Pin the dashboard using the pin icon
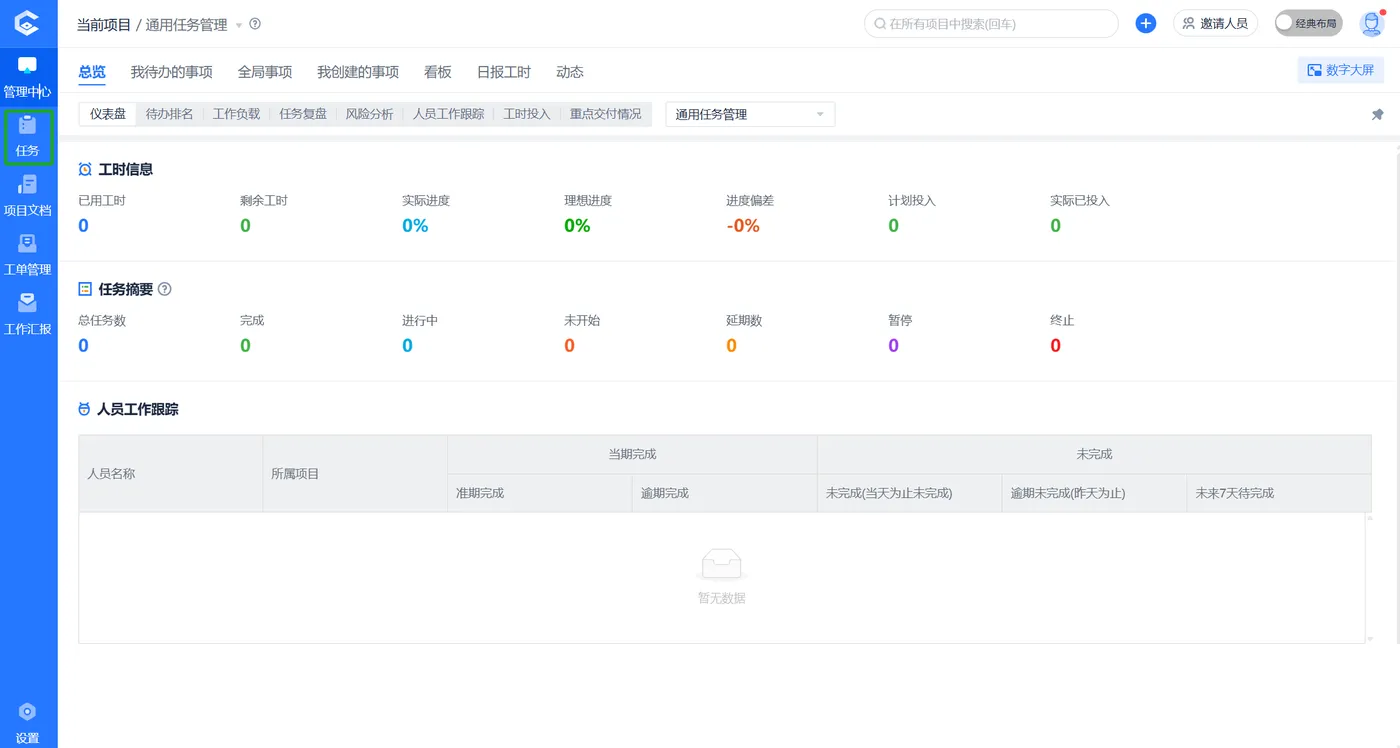 pyautogui.click(x=1377, y=114)
